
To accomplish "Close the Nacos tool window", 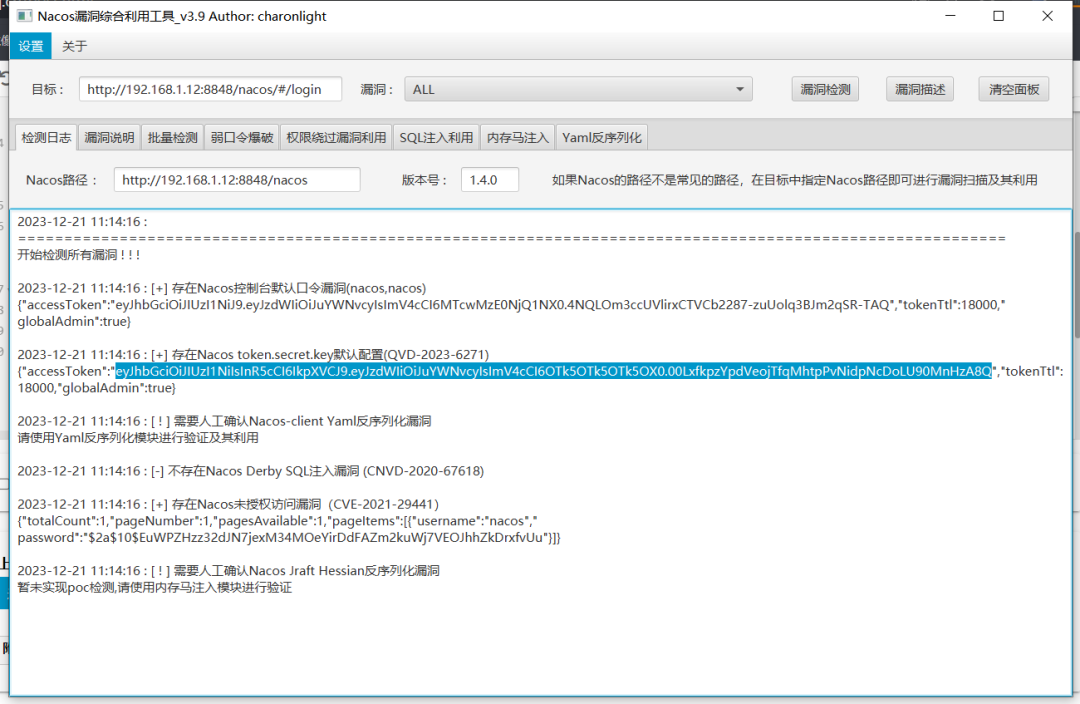I will [x=1048, y=16].
